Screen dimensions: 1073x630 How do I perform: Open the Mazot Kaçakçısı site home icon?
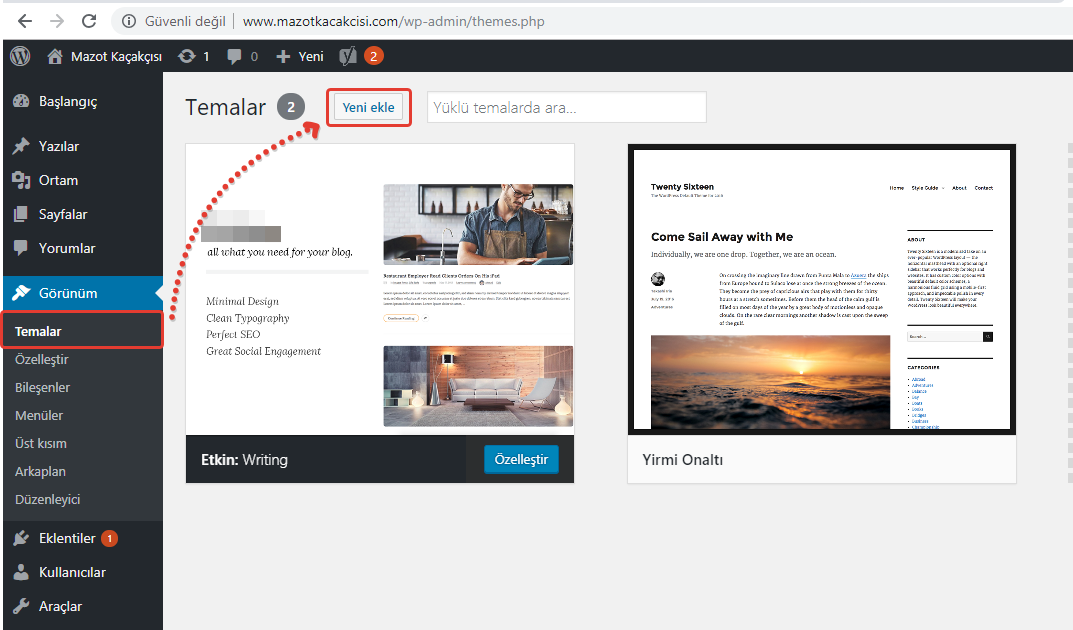click(55, 56)
